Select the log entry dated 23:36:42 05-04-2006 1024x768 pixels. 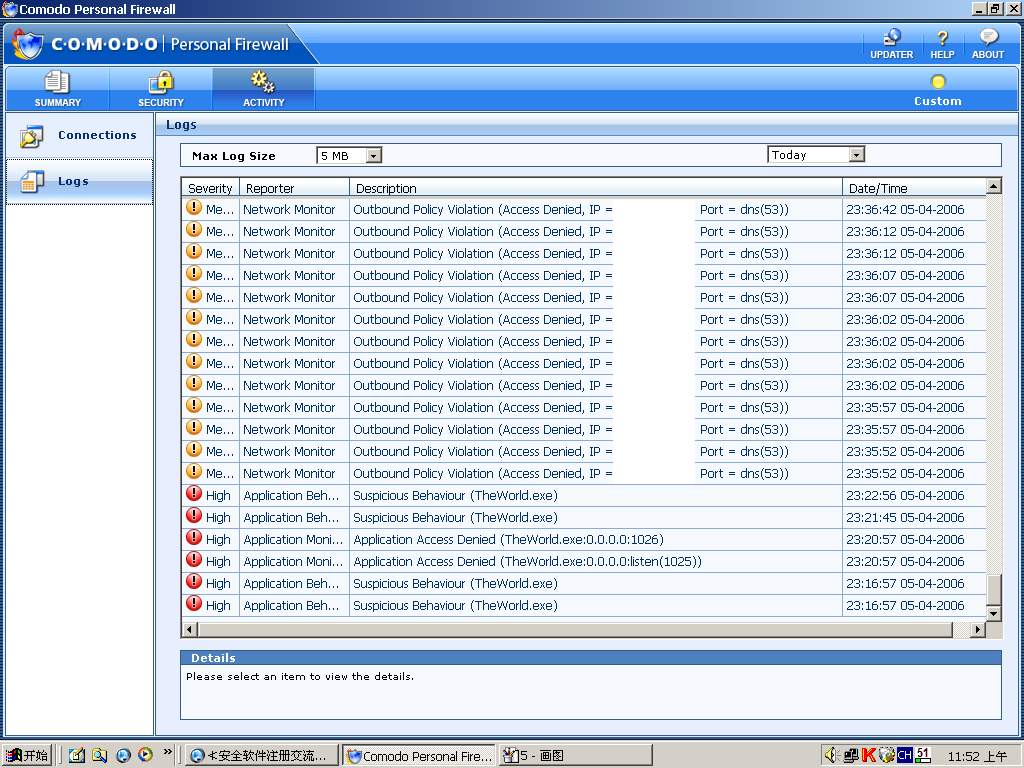point(583,209)
